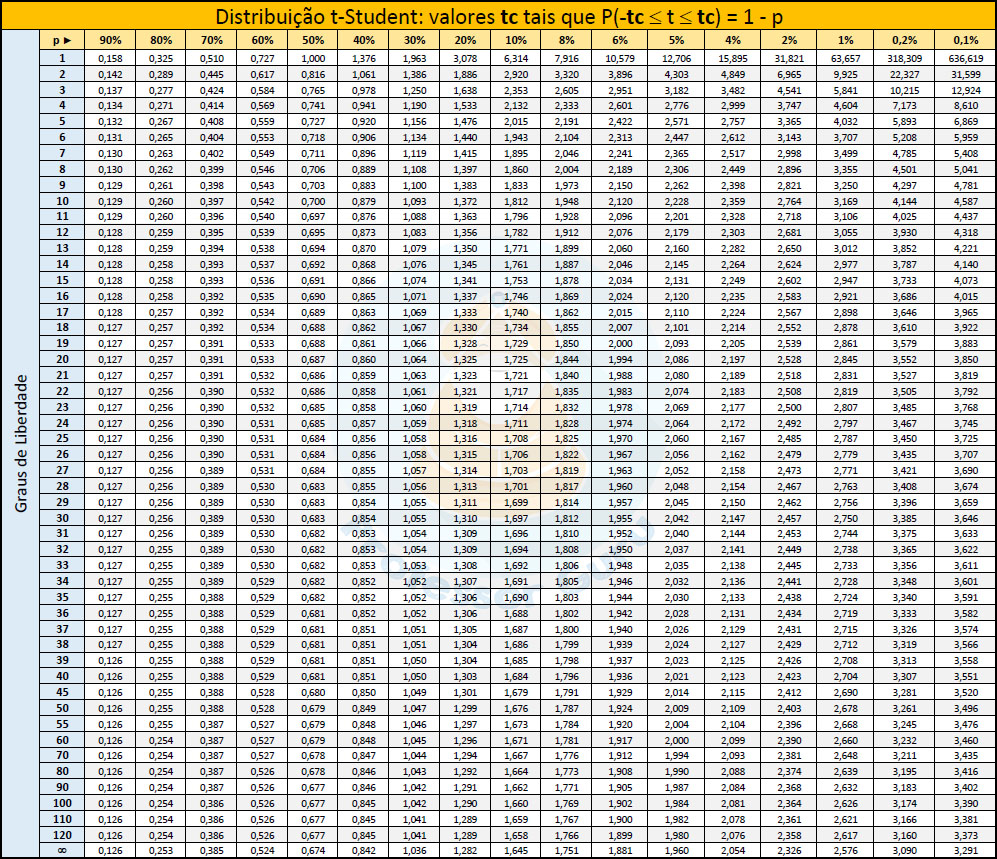Select the 50% column header
This screenshot has height=859, width=997.
312,40
